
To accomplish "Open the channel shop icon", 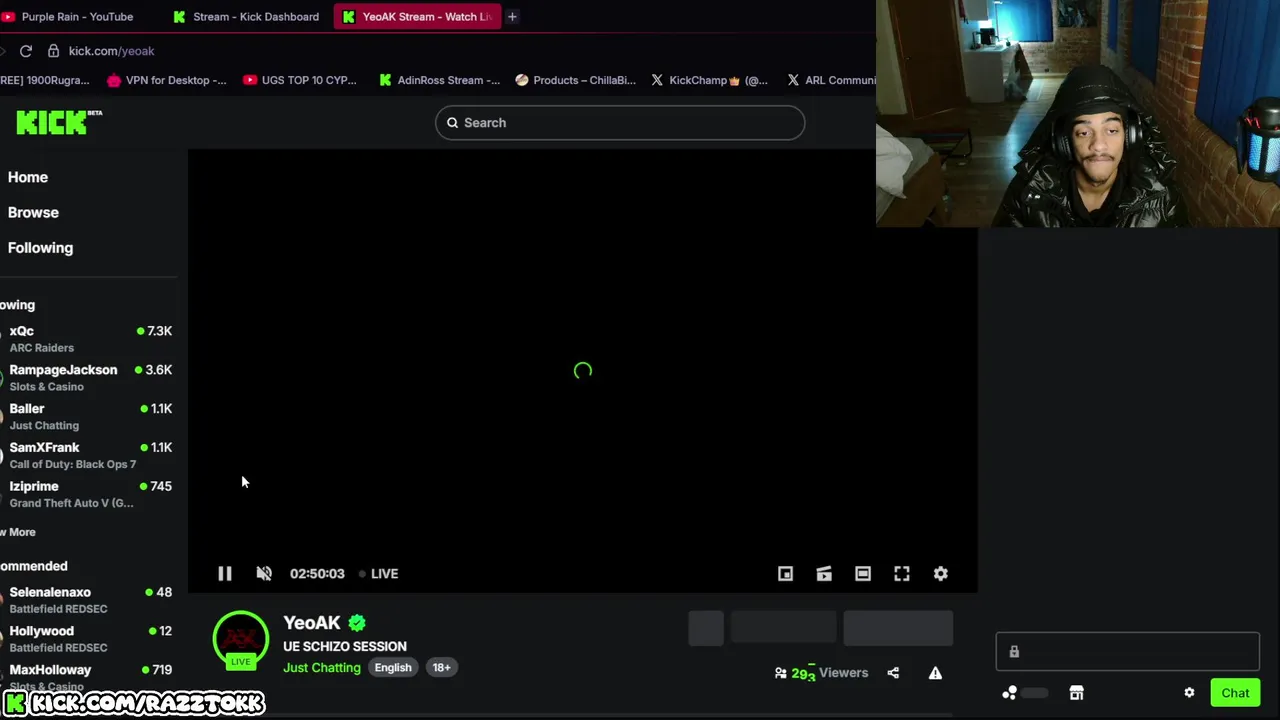I will point(1076,692).
